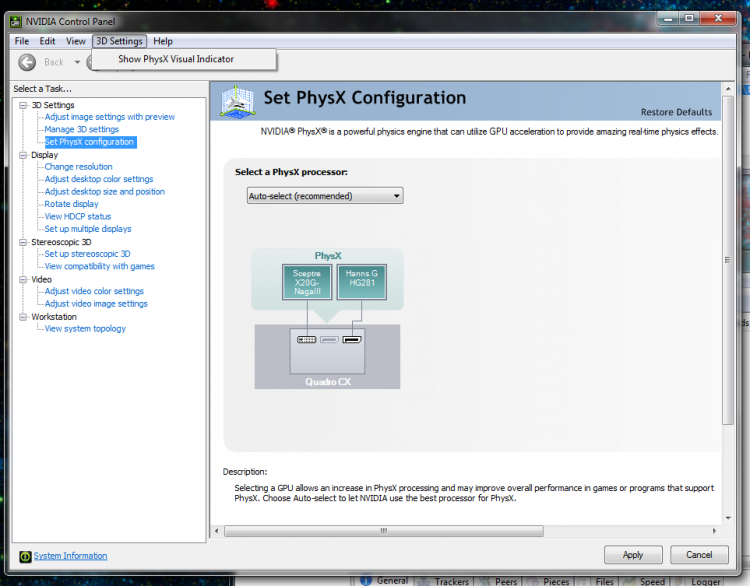The height and width of the screenshot is (586, 750).
Task: Open the System Information link
Action: pos(70,556)
